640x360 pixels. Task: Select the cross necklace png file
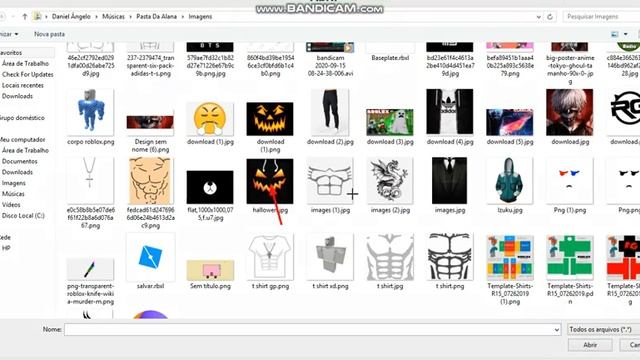[90, 192]
